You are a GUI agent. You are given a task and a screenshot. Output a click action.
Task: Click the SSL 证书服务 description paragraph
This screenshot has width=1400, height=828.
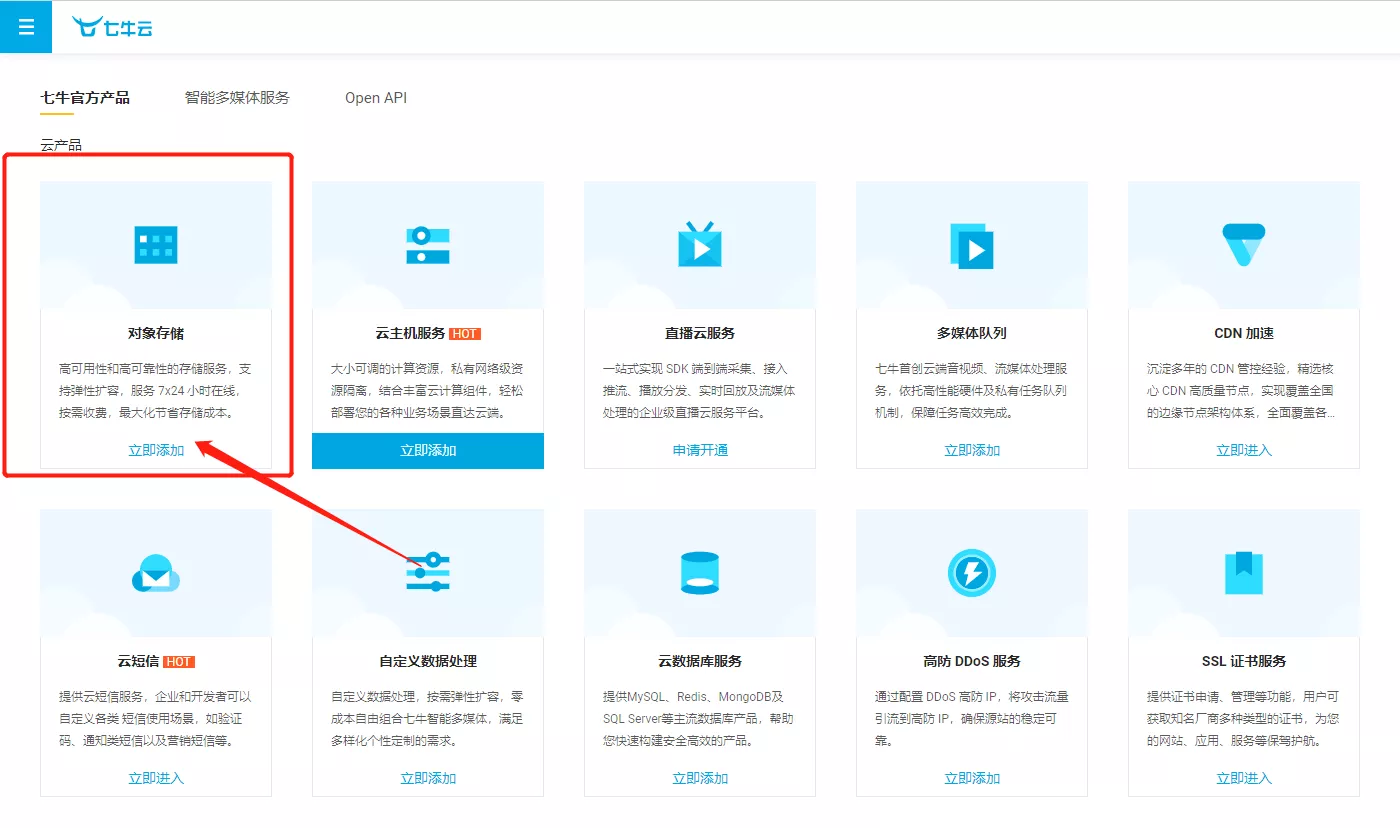(1244, 718)
